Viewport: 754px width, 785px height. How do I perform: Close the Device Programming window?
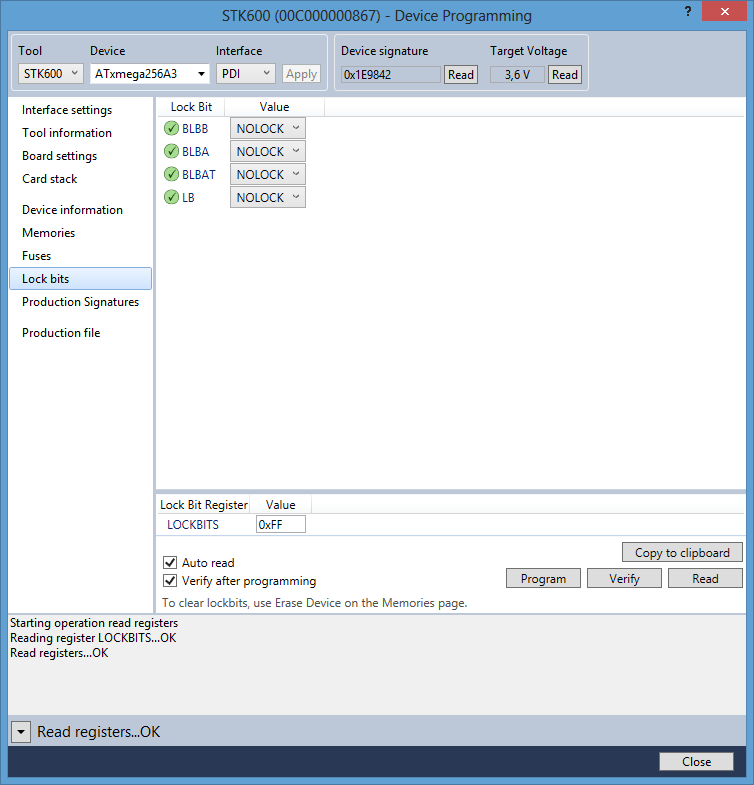(x=724, y=11)
